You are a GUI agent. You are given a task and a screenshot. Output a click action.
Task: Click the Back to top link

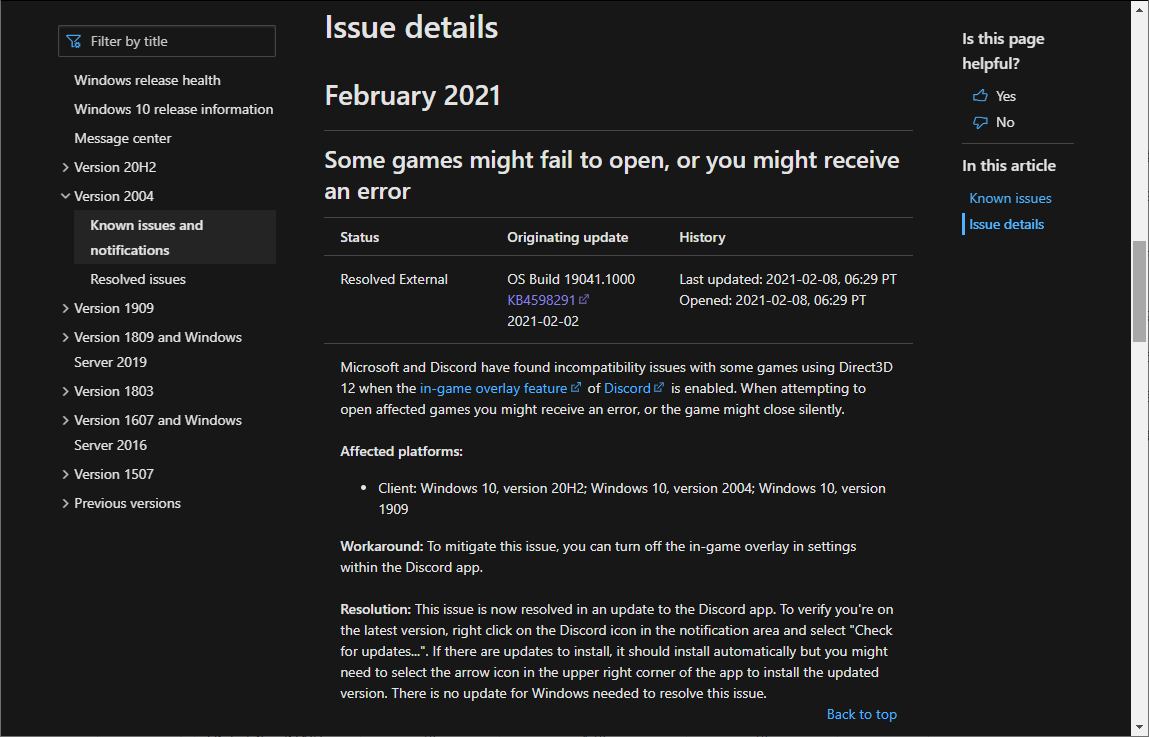861,714
